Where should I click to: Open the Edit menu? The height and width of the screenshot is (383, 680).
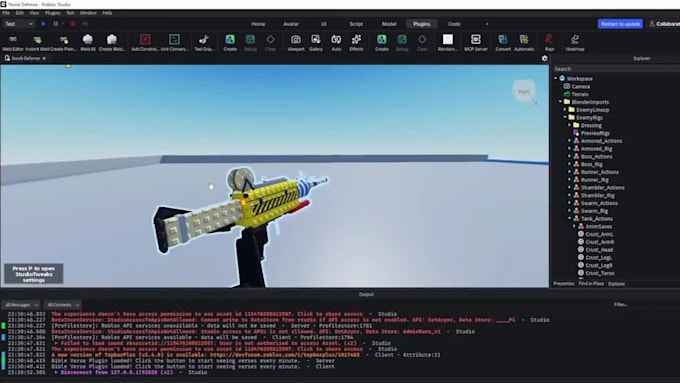(x=20, y=13)
